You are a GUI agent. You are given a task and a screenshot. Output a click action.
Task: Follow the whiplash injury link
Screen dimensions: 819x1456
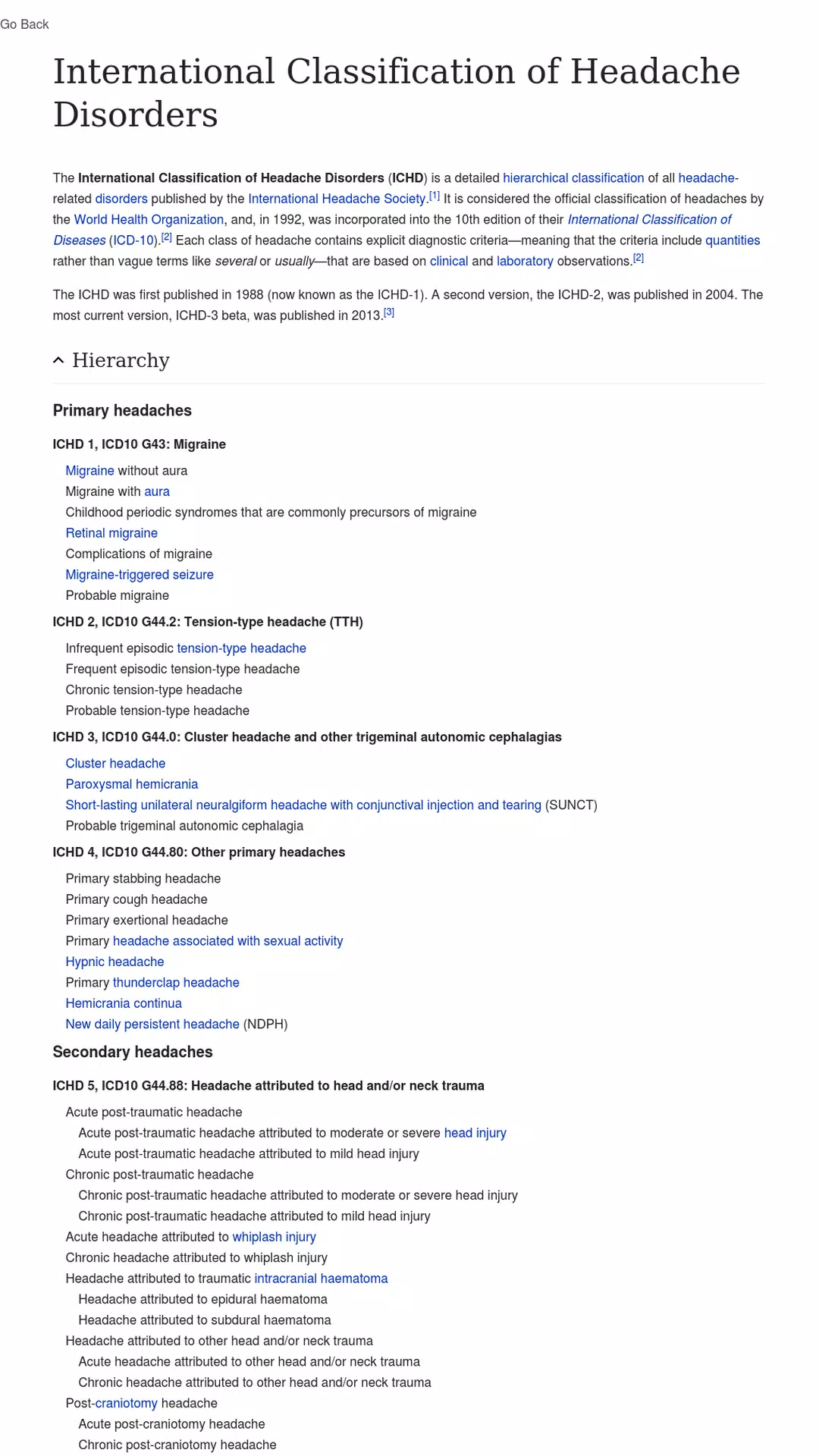click(x=274, y=1237)
